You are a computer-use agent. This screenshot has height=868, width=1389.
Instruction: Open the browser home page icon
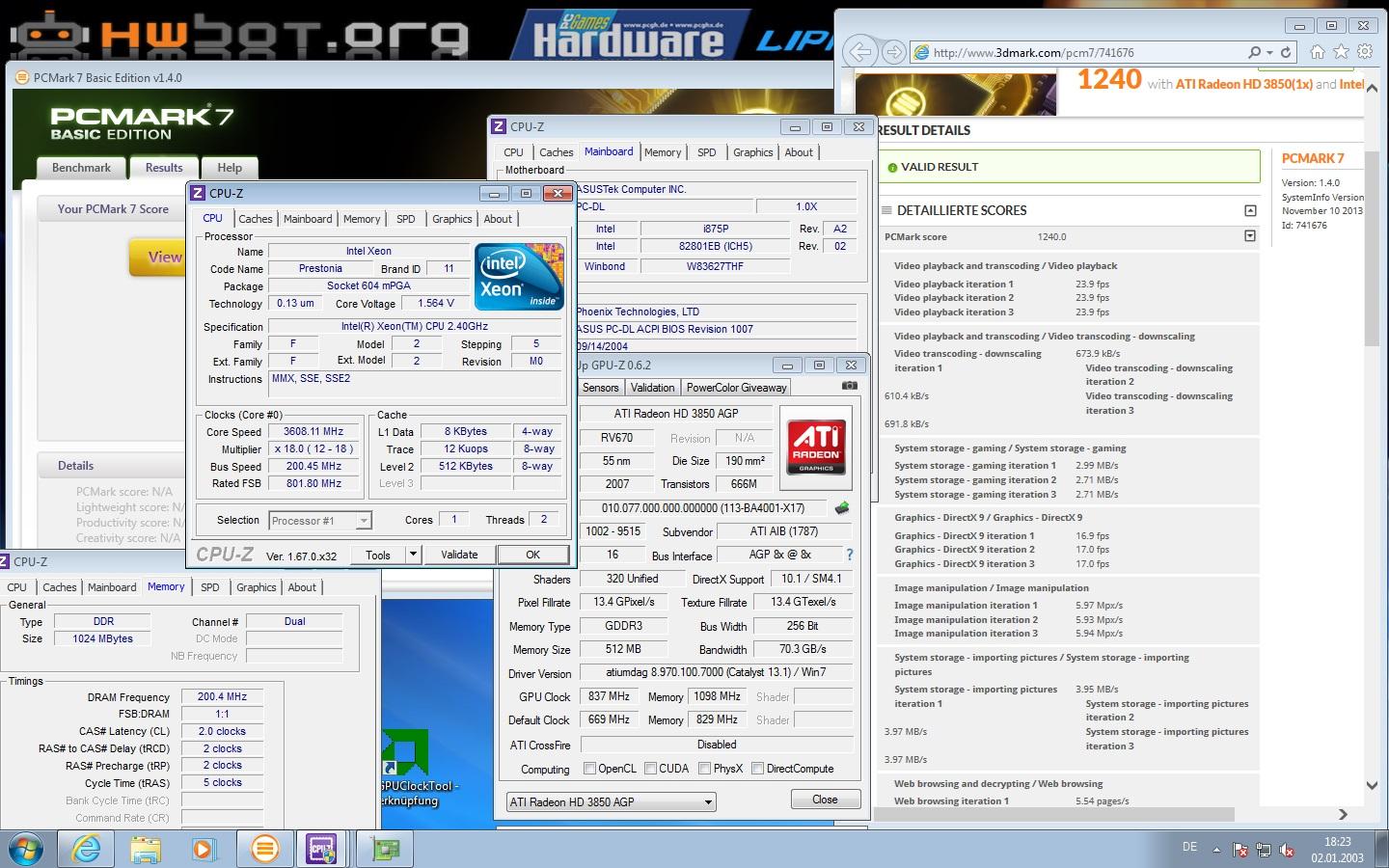[1318, 52]
